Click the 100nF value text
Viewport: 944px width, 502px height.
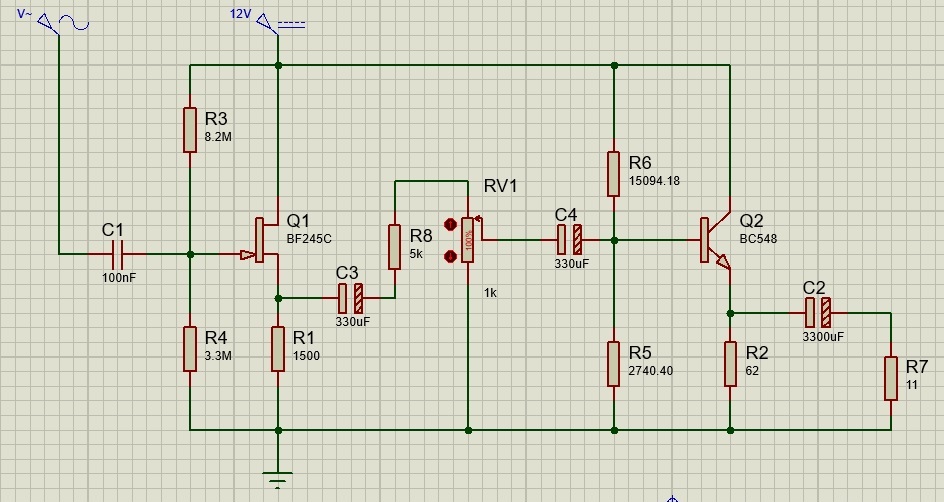point(119,277)
